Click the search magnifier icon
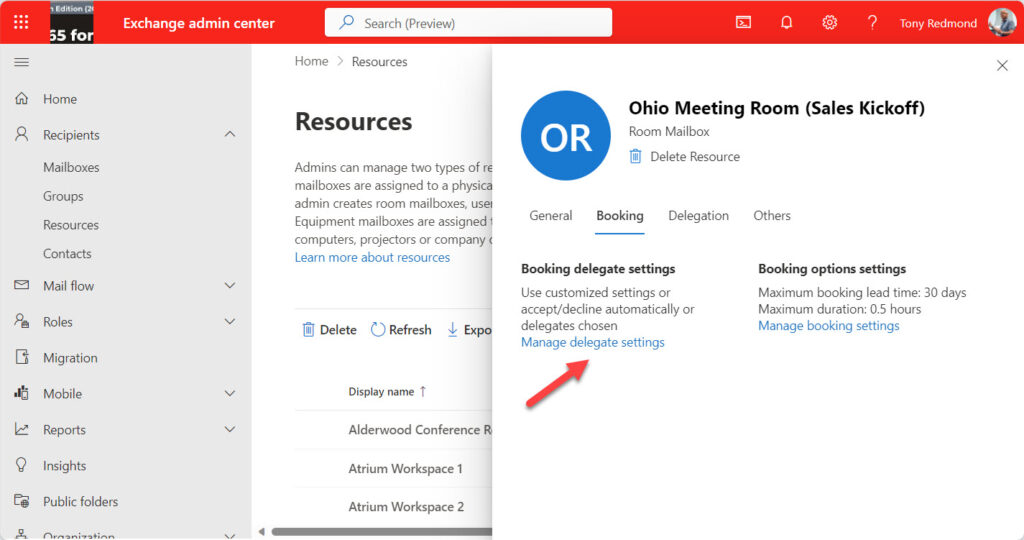The width and height of the screenshot is (1024, 540). [347, 23]
